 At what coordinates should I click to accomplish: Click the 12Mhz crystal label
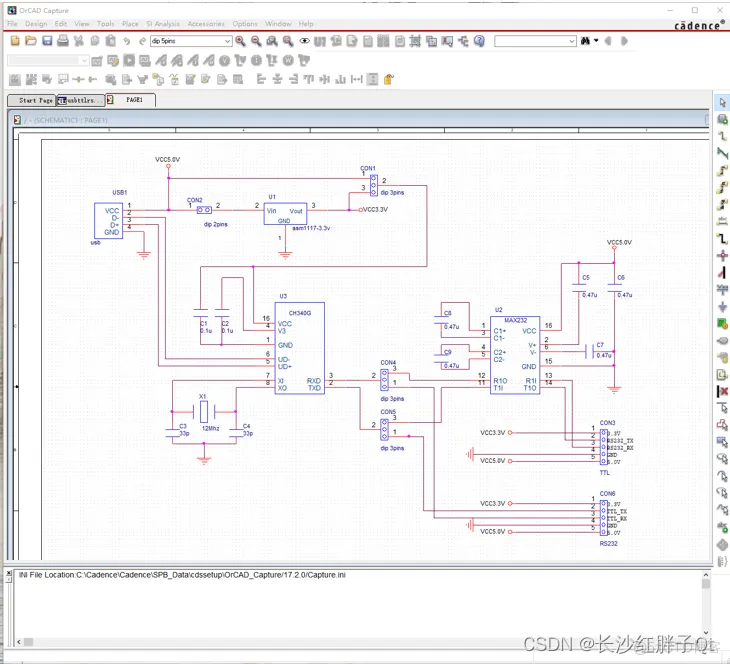(x=210, y=428)
